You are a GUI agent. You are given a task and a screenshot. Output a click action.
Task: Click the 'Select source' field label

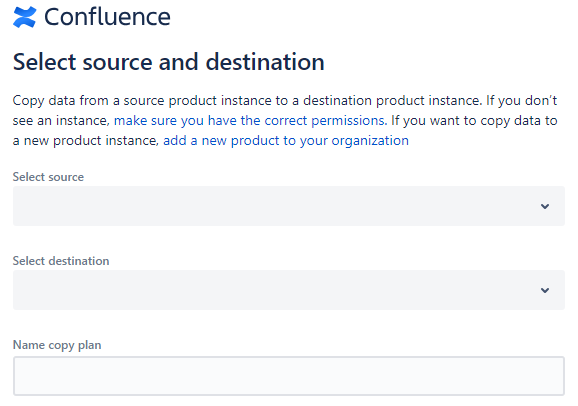48,177
